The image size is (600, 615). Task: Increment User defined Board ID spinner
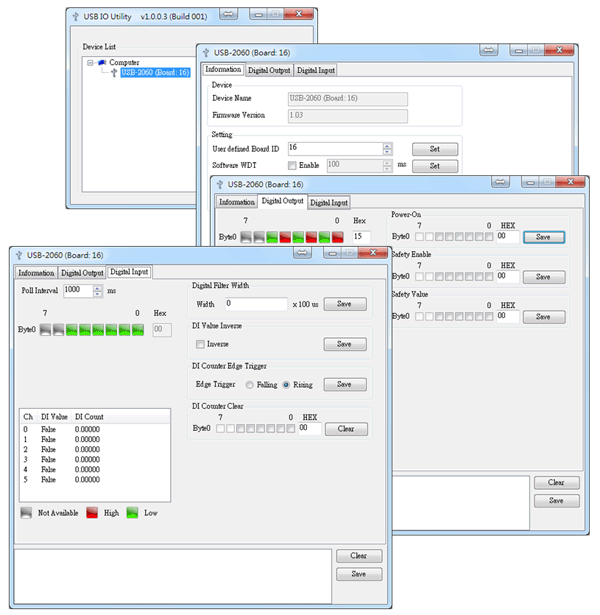(387, 146)
